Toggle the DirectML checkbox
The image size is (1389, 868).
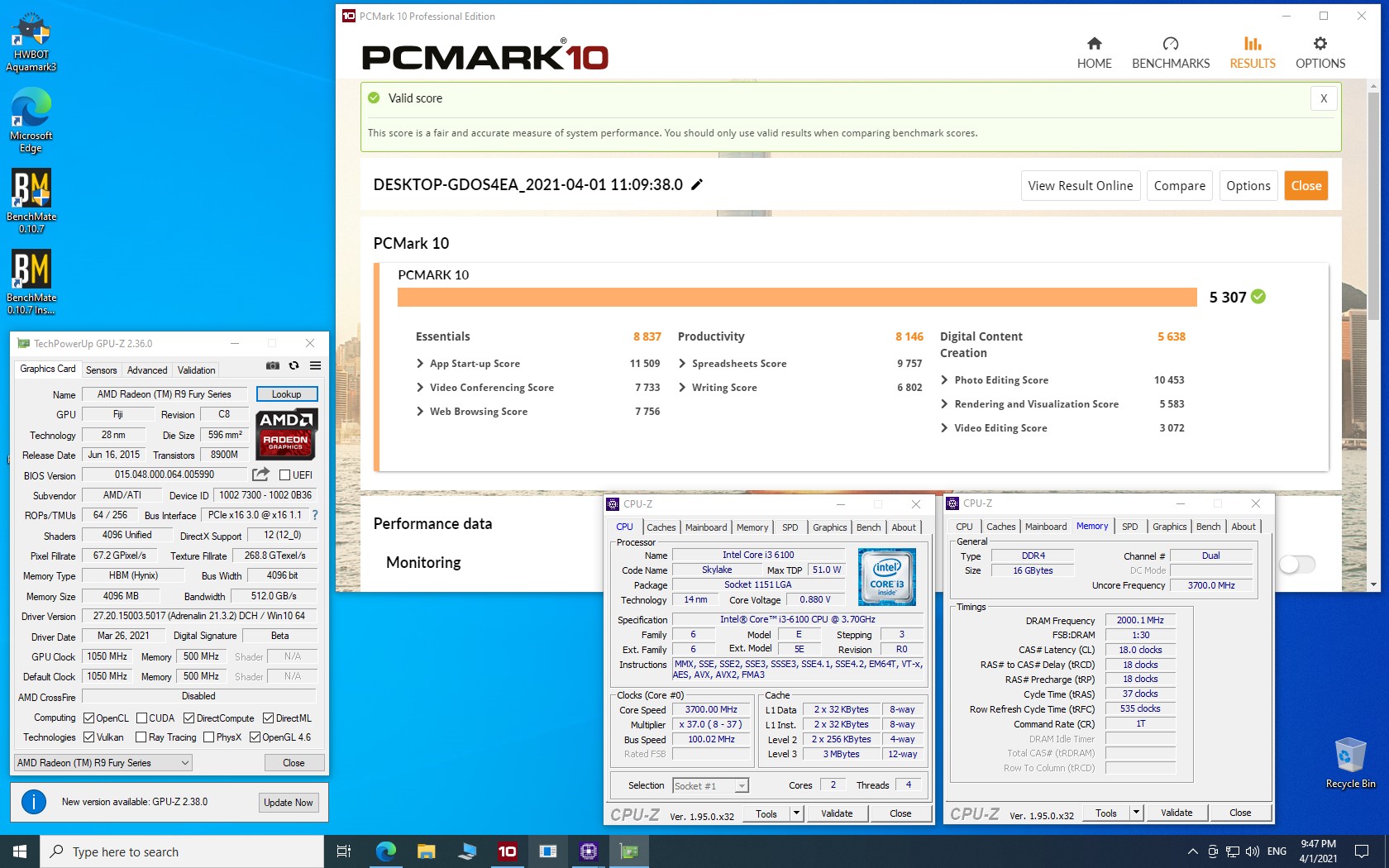(268, 718)
